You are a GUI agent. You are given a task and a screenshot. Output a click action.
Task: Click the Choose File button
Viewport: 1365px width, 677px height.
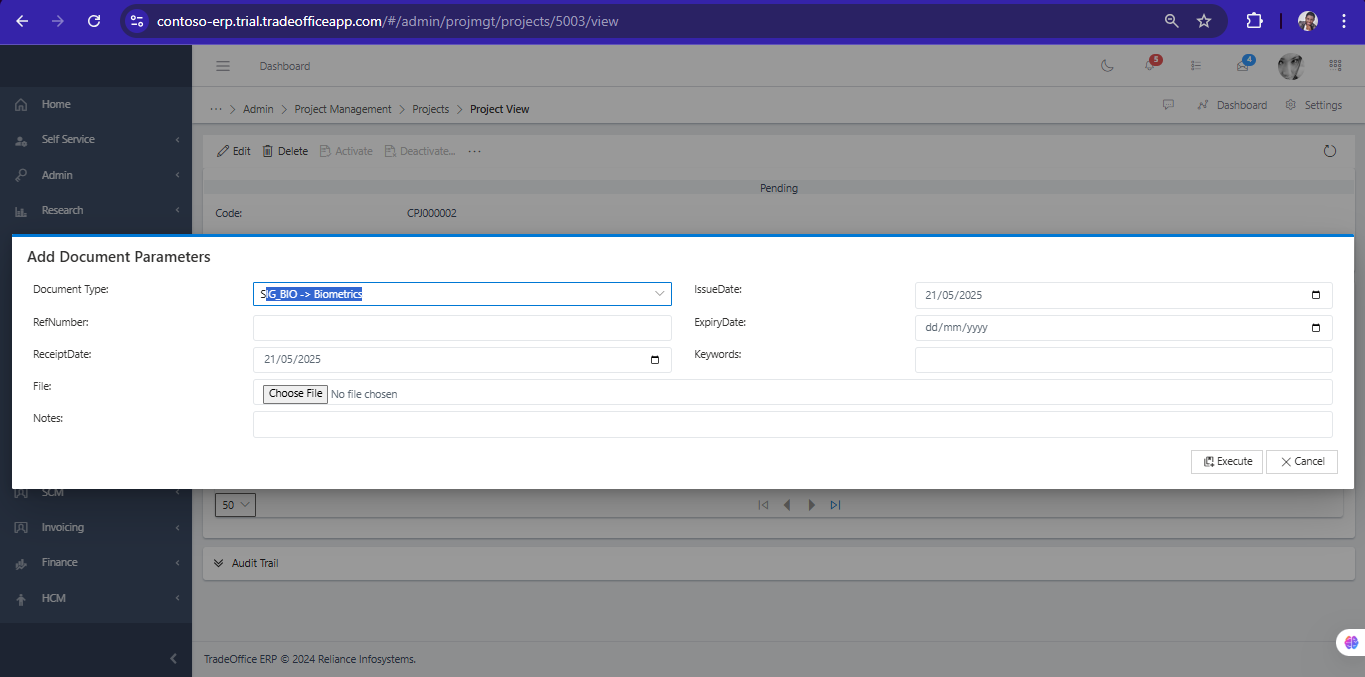pyautogui.click(x=295, y=394)
